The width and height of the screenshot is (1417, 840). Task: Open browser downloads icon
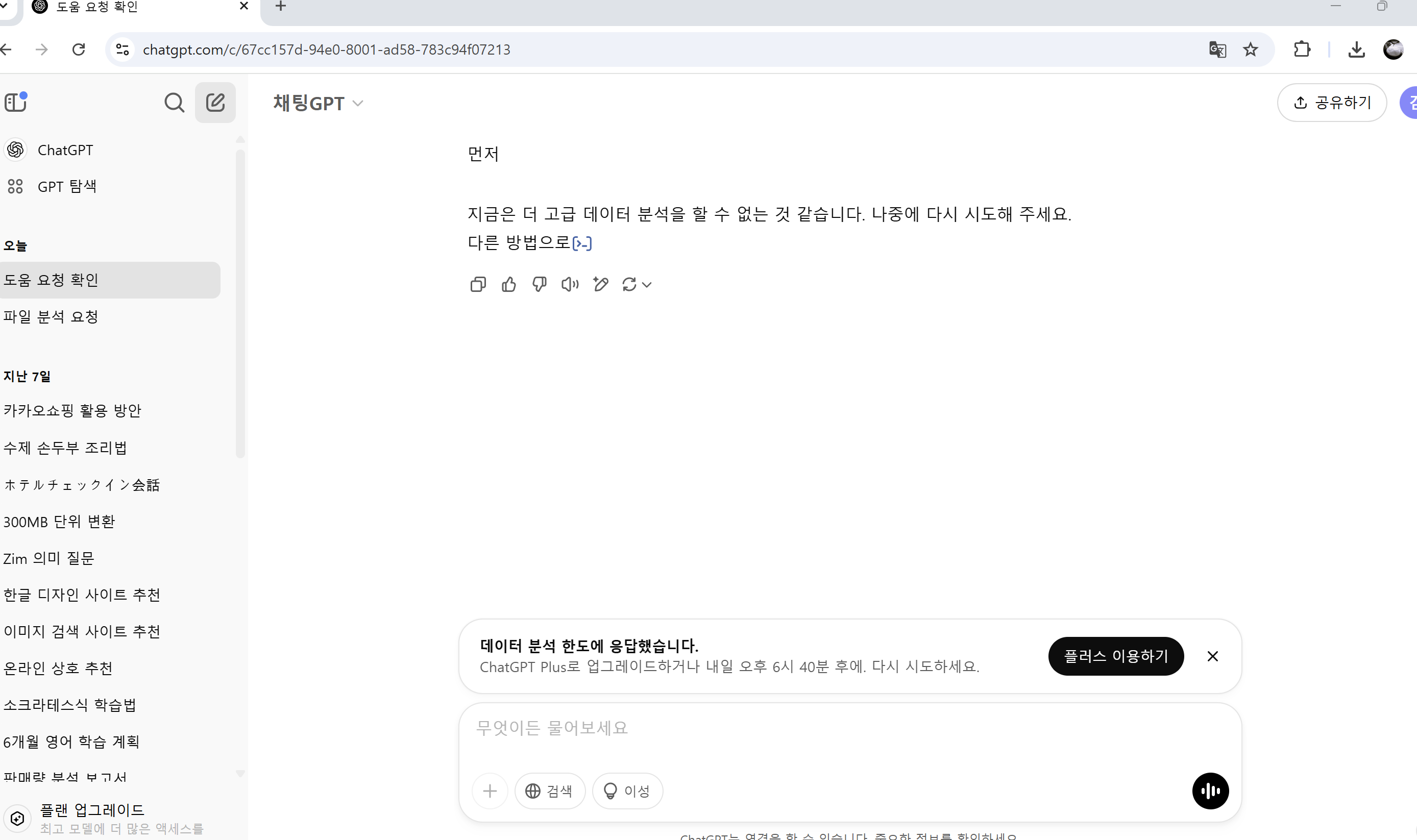pos(1356,50)
